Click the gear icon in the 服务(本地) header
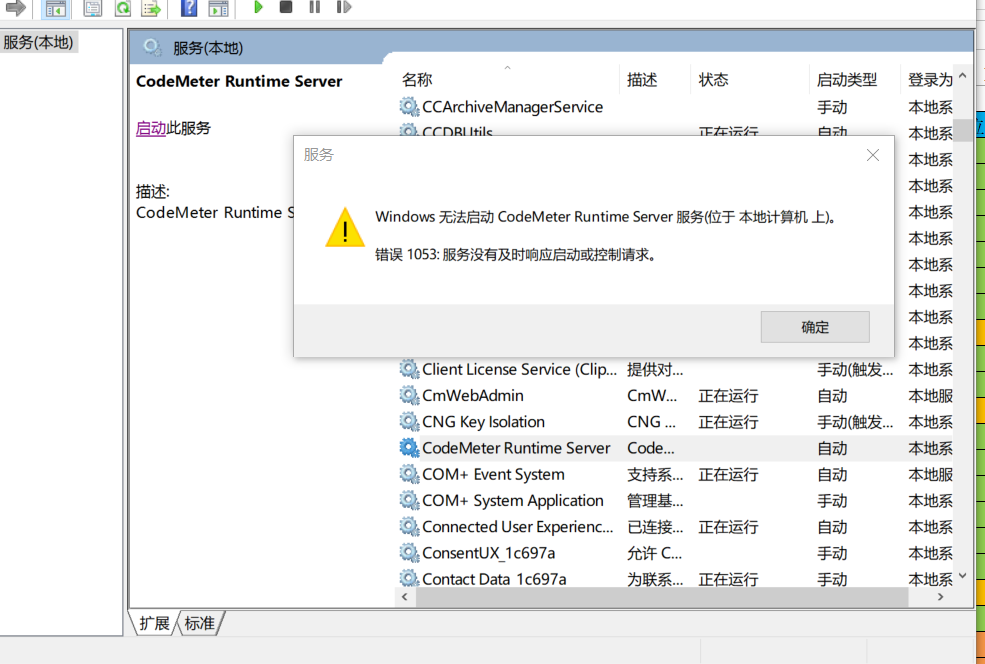 [152, 47]
